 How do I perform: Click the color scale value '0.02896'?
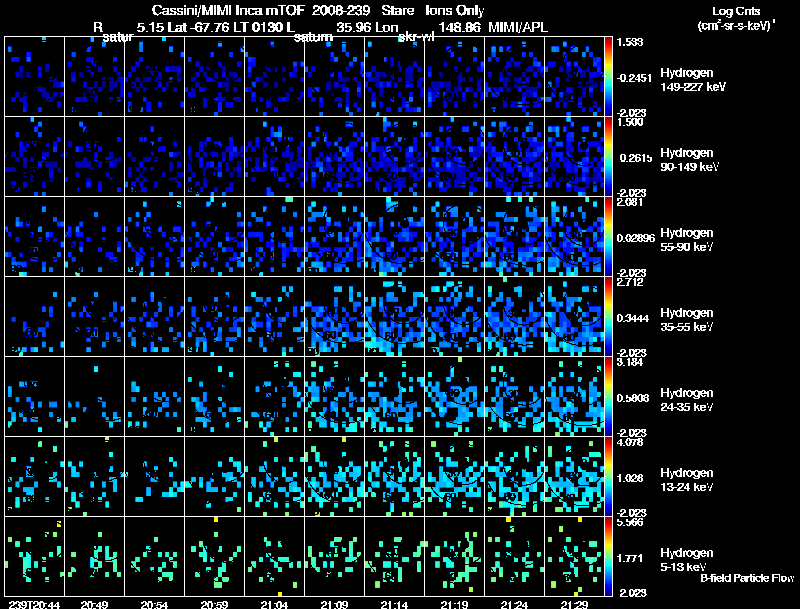click(x=636, y=238)
